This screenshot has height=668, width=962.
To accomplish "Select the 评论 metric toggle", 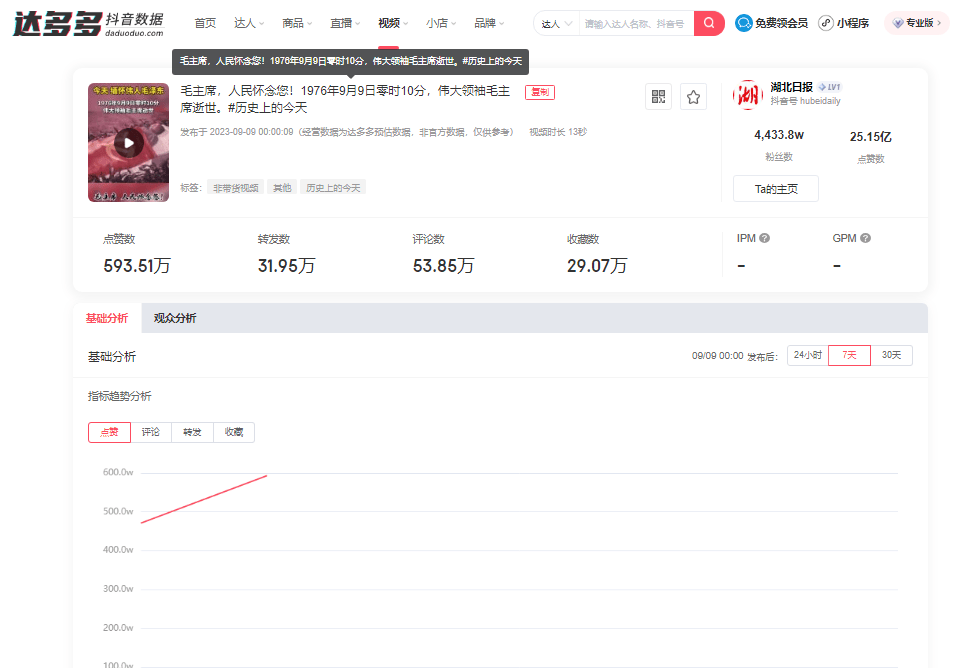I will click(150, 432).
